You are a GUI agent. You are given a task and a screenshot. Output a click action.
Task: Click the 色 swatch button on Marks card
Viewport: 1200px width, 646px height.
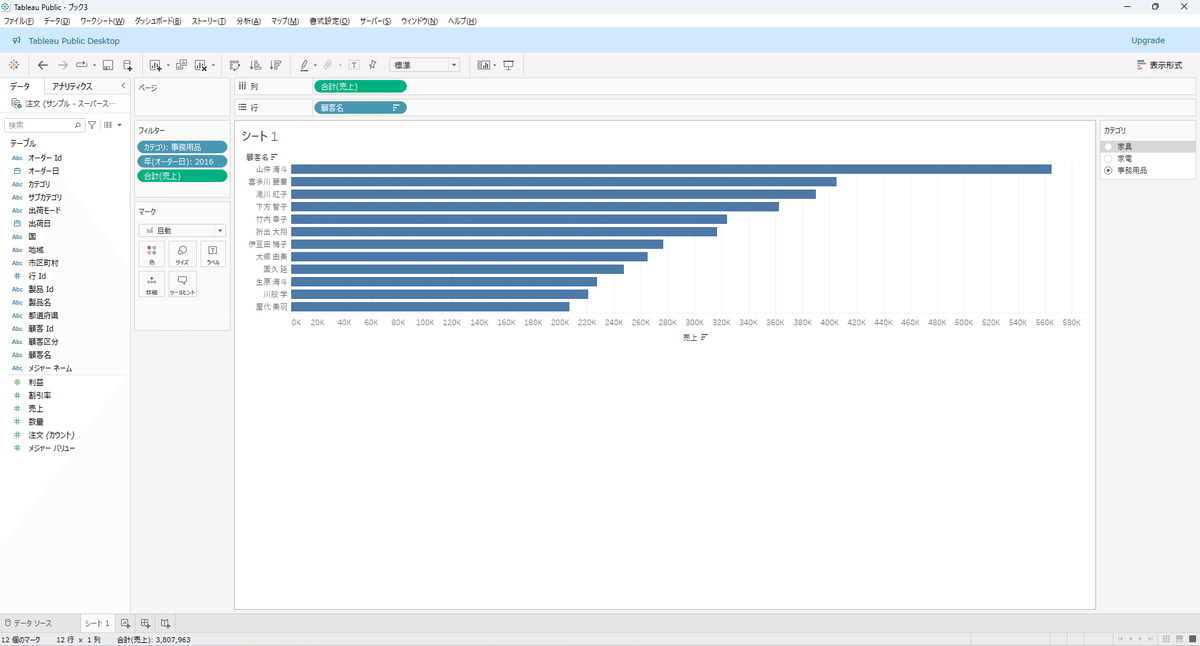(x=151, y=252)
